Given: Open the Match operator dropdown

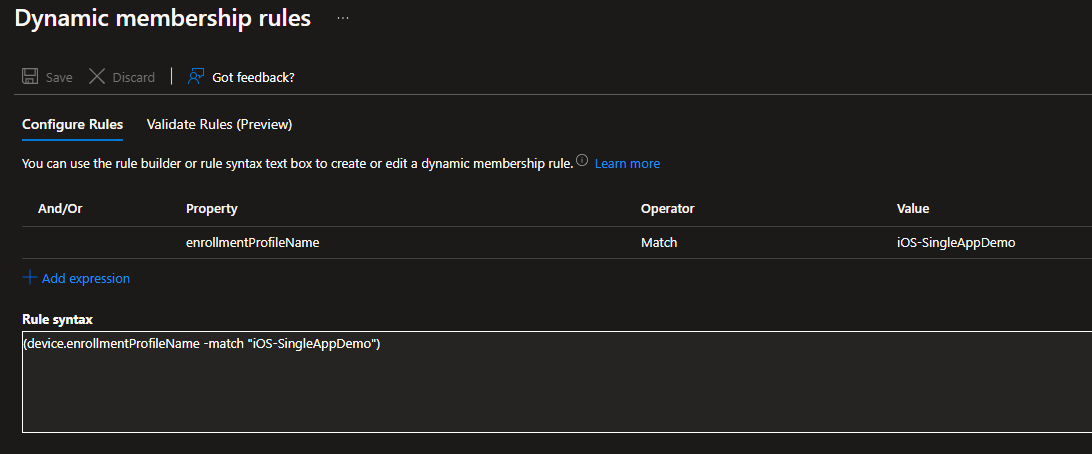Looking at the screenshot, I should 658,243.
